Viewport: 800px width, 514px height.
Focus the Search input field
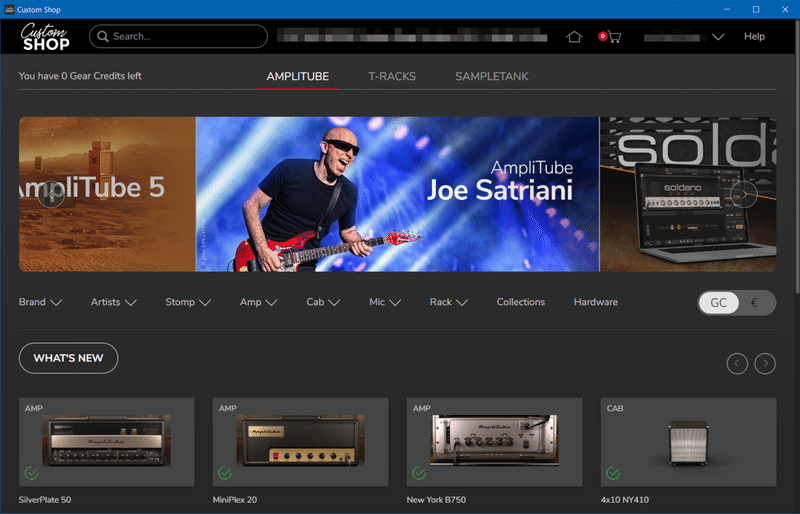(178, 36)
